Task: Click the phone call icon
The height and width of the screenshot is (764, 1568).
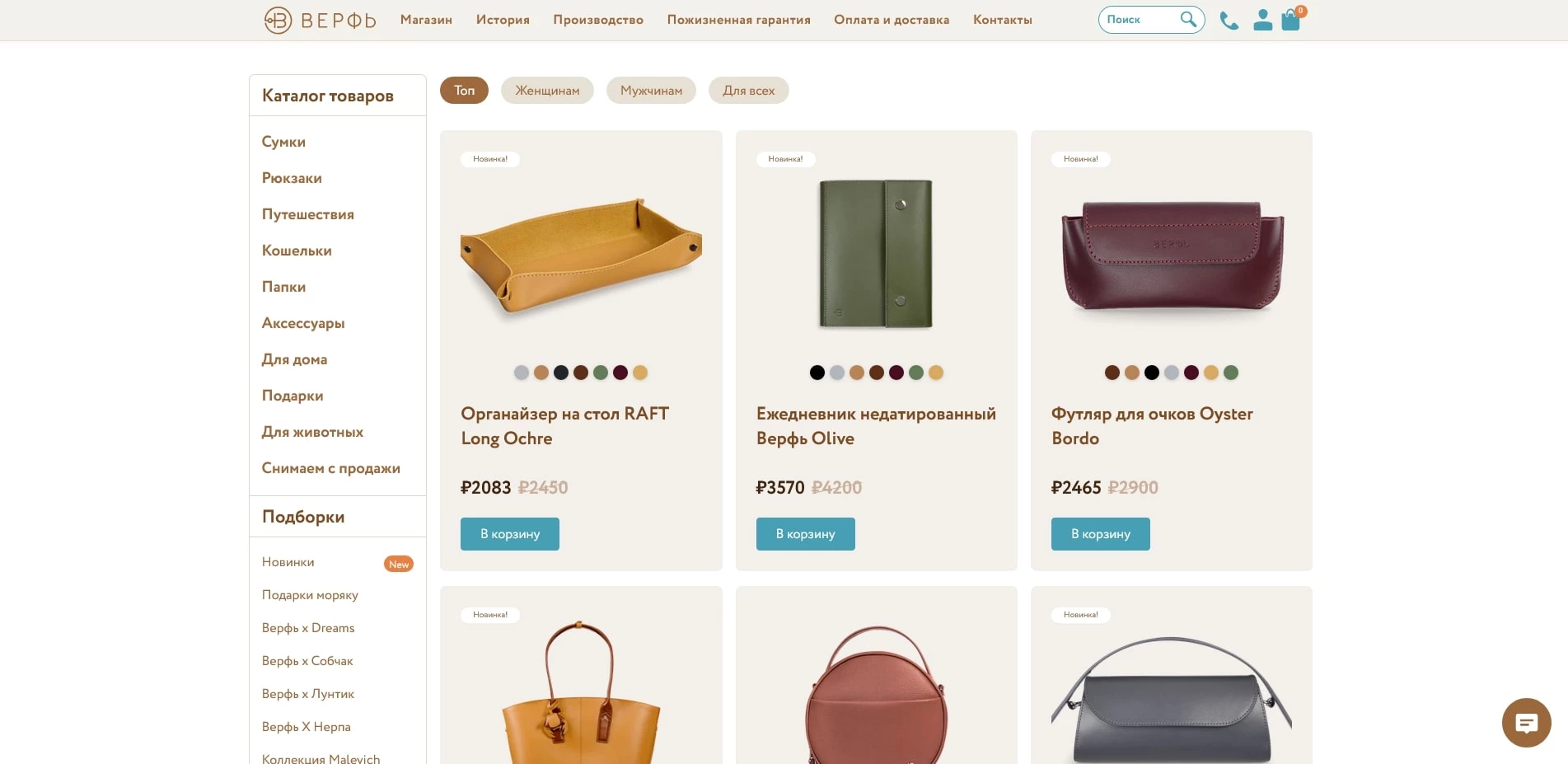Action: [x=1229, y=21]
